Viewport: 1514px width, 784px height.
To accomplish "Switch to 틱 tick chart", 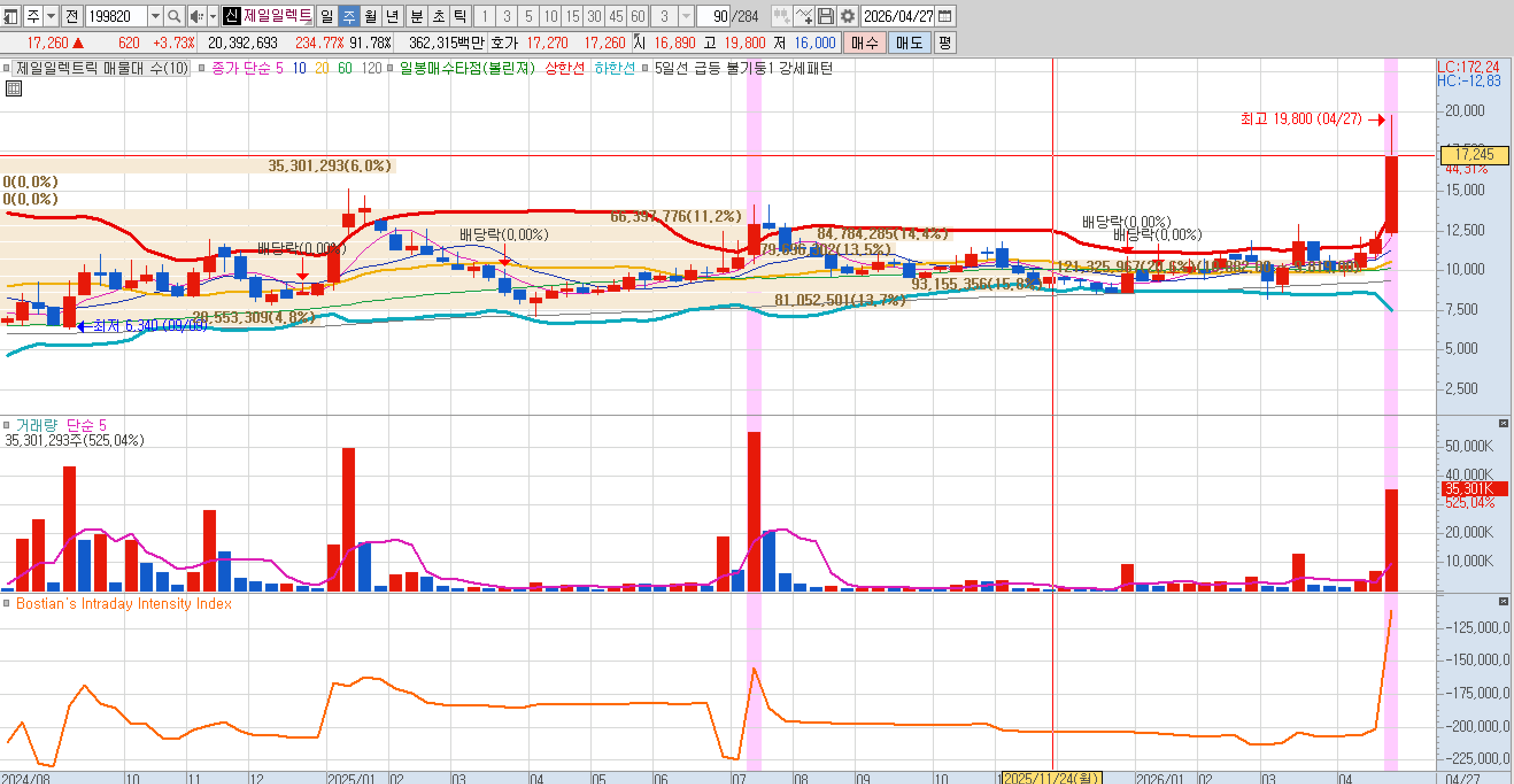I will (460, 17).
